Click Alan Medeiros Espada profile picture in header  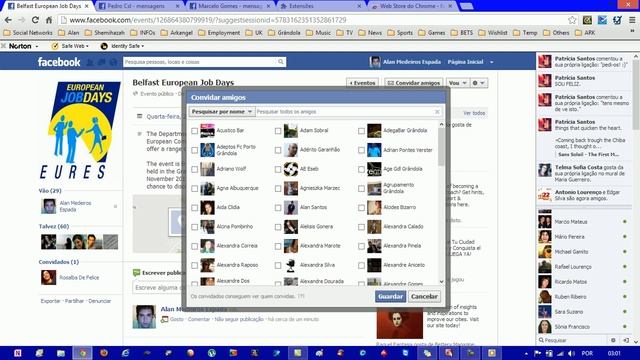point(375,62)
